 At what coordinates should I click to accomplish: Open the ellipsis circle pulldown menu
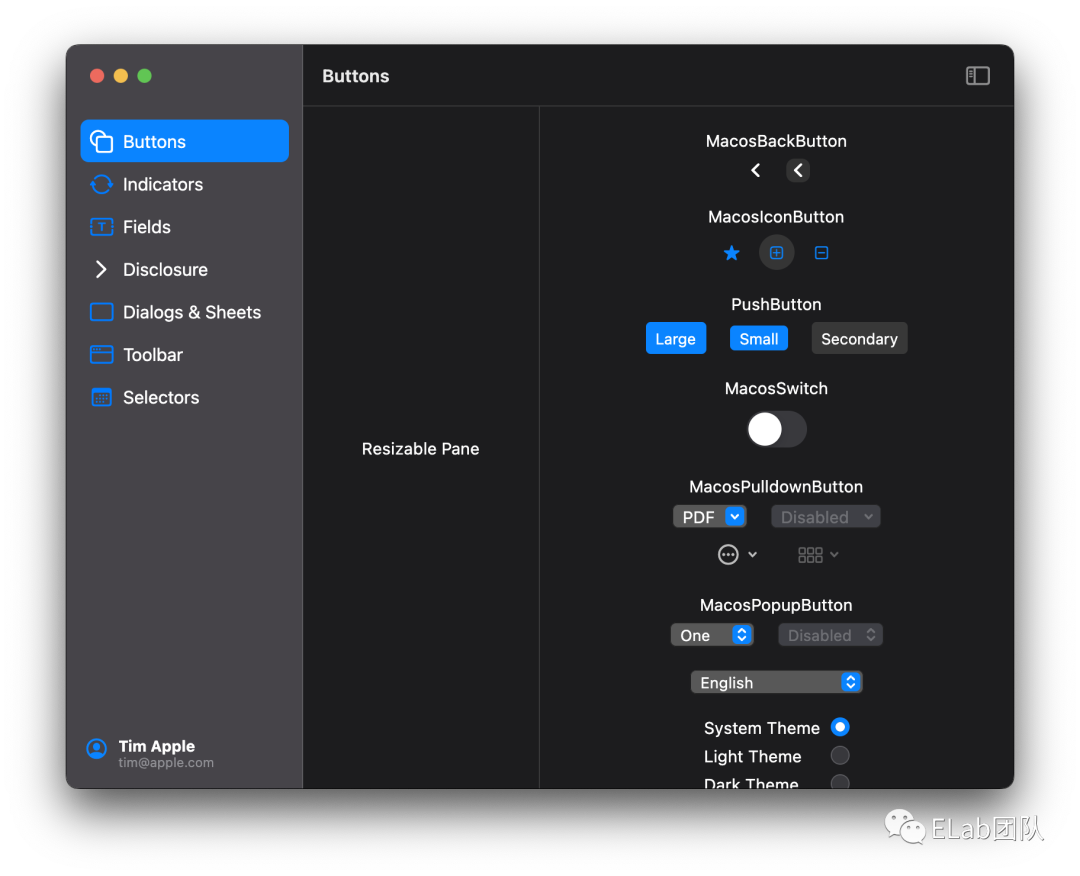[x=737, y=554]
